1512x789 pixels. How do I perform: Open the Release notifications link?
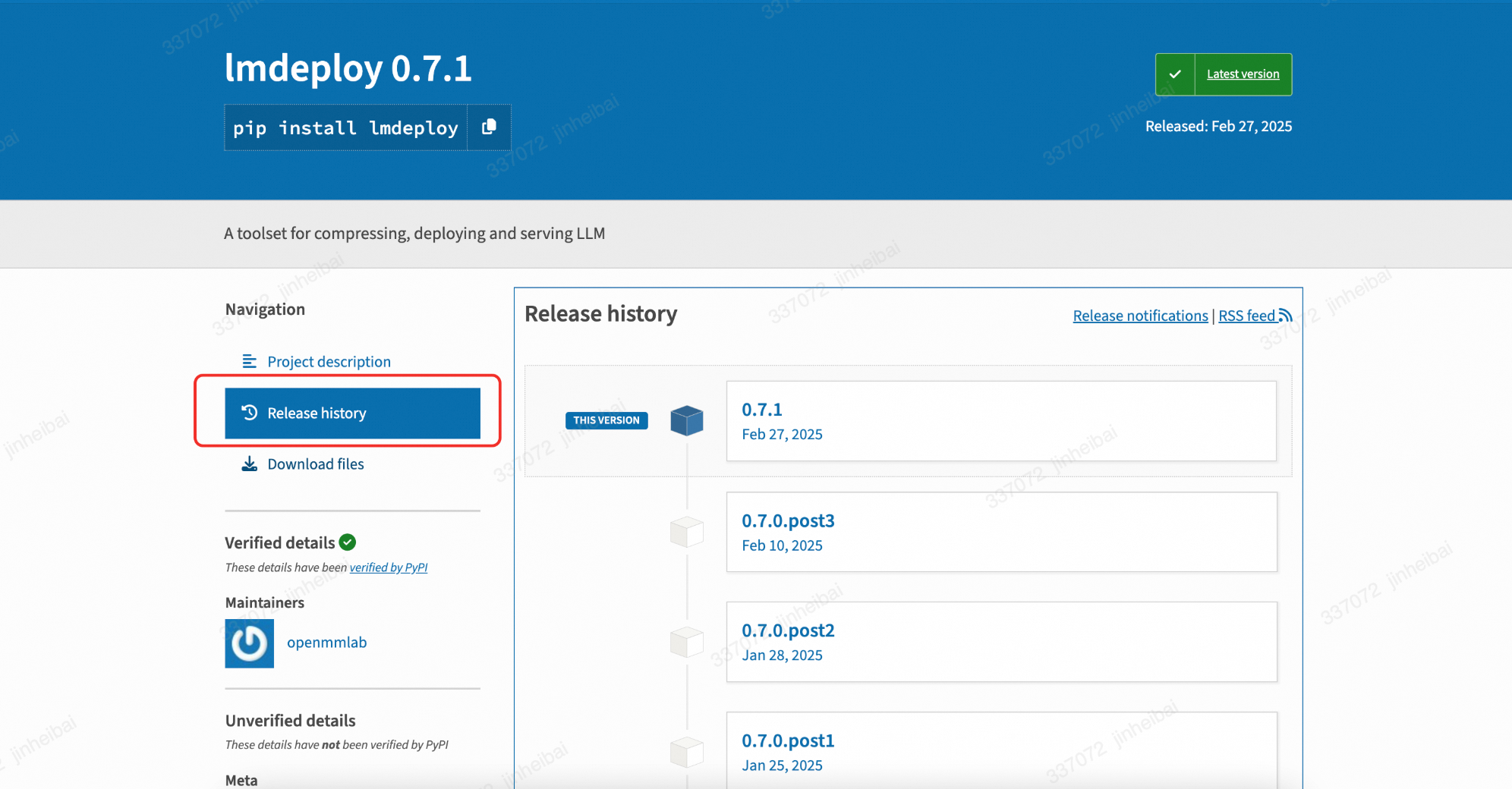[x=1140, y=316]
